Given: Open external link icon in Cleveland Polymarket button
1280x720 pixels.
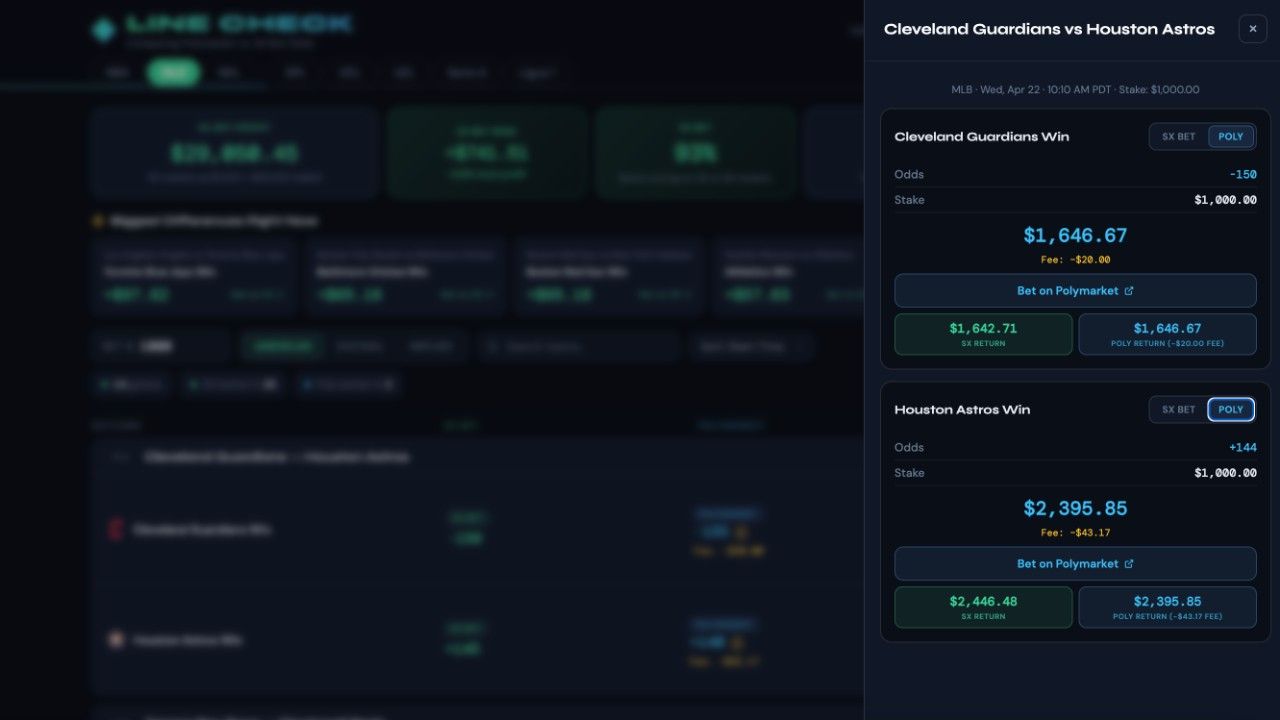Looking at the screenshot, I should click(1129, 291).
